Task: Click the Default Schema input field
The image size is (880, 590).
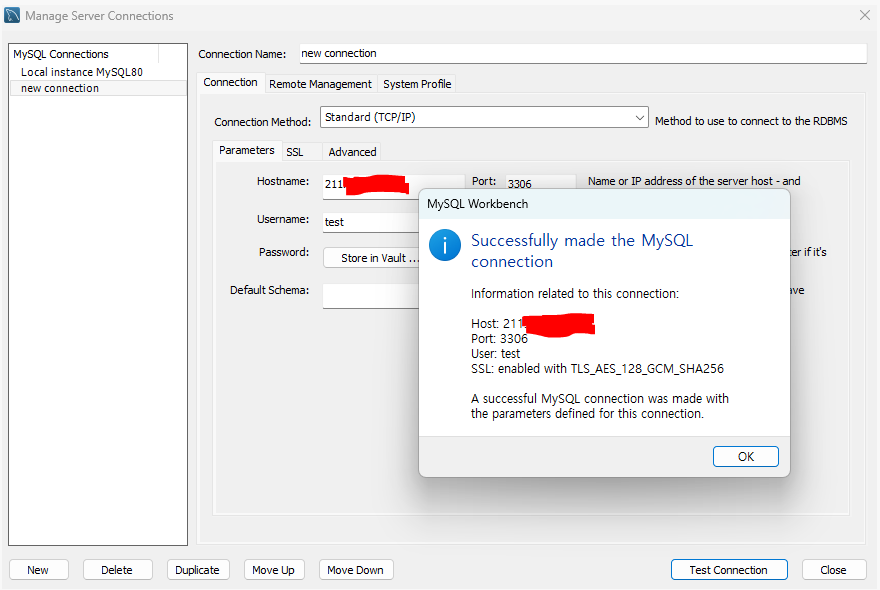Action: coord(372,296)
